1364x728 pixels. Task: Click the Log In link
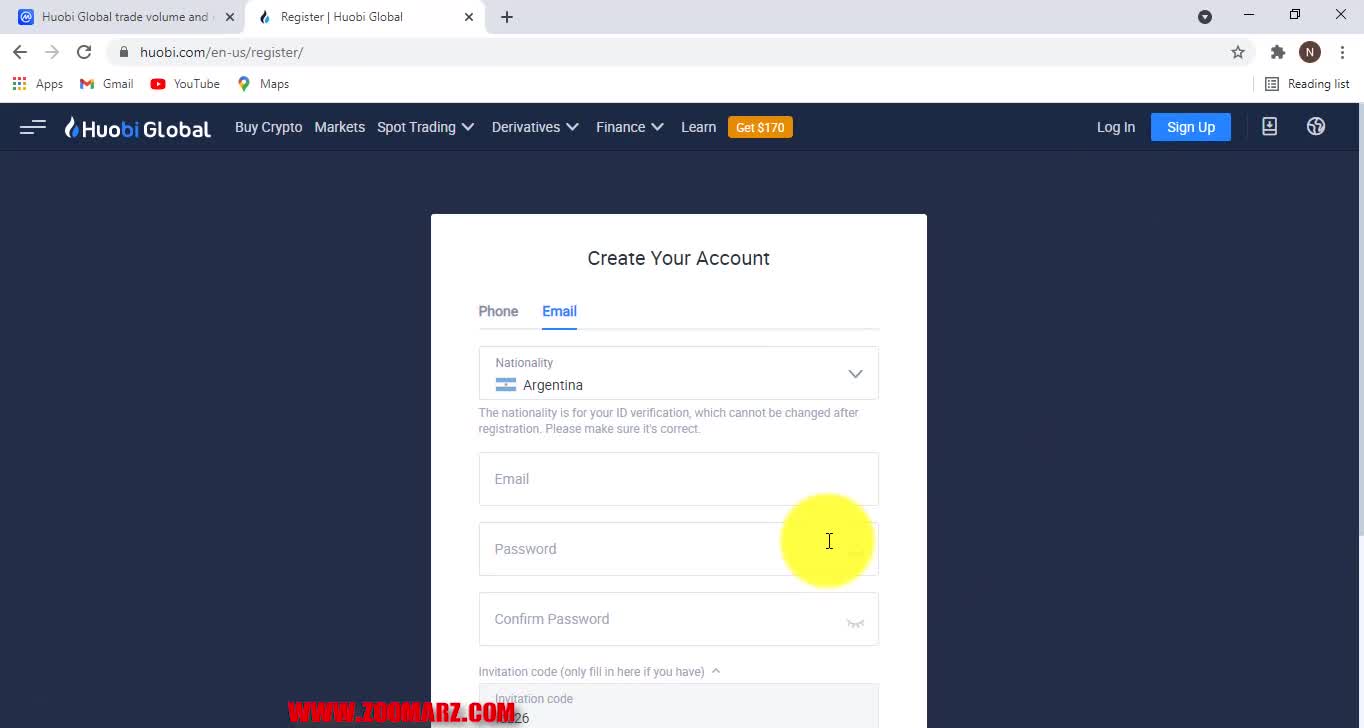point(1116,127)
